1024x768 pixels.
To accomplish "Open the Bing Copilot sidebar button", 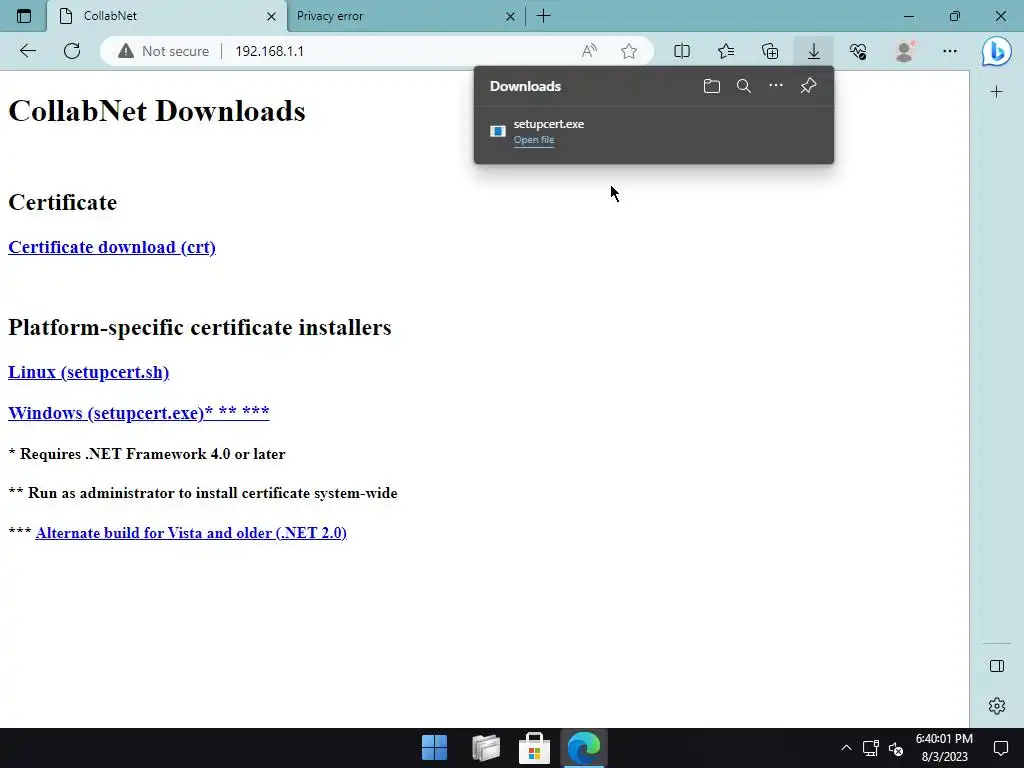I will coord(997,51).
